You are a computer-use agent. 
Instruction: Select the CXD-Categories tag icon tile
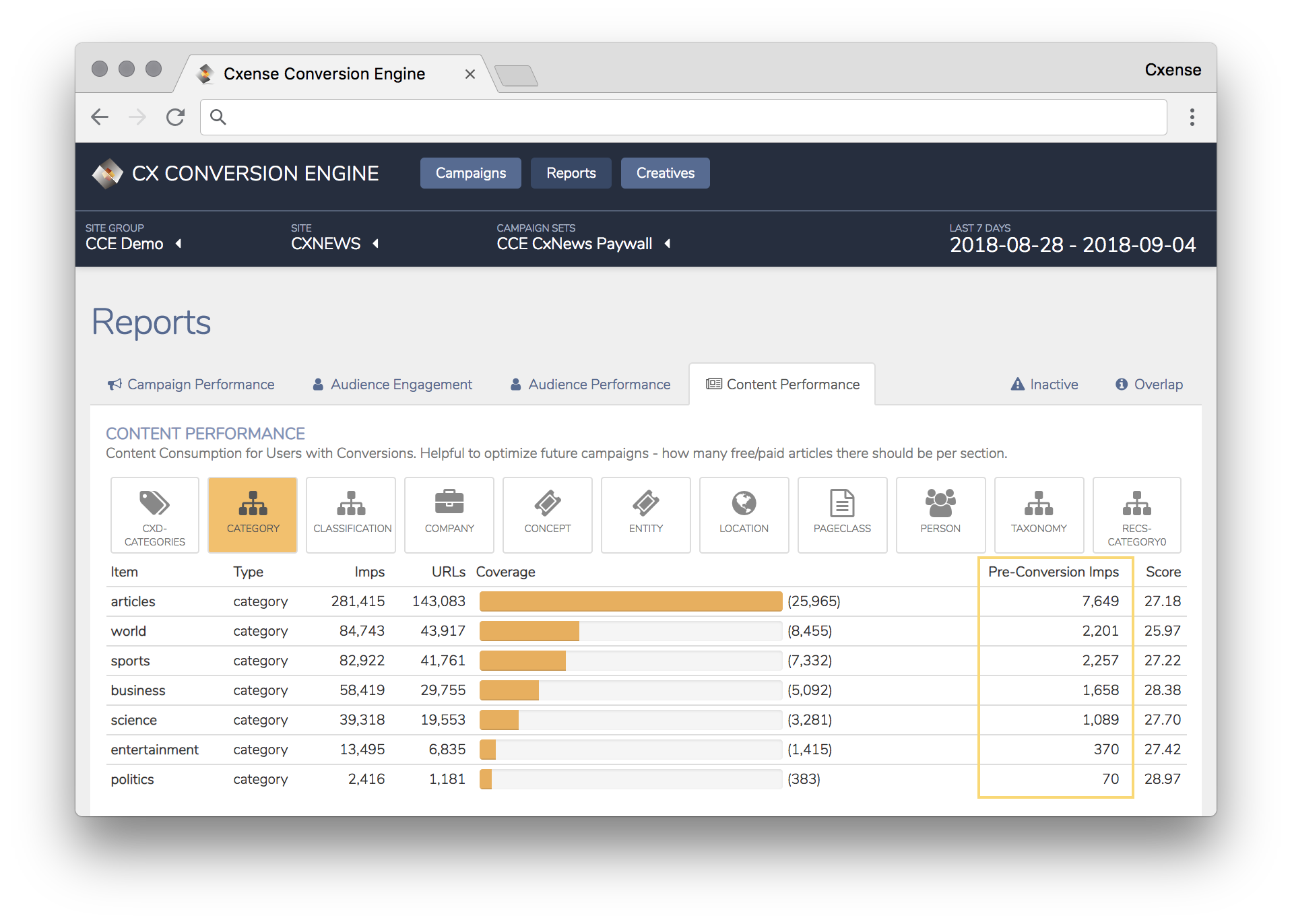pos(155,515)
